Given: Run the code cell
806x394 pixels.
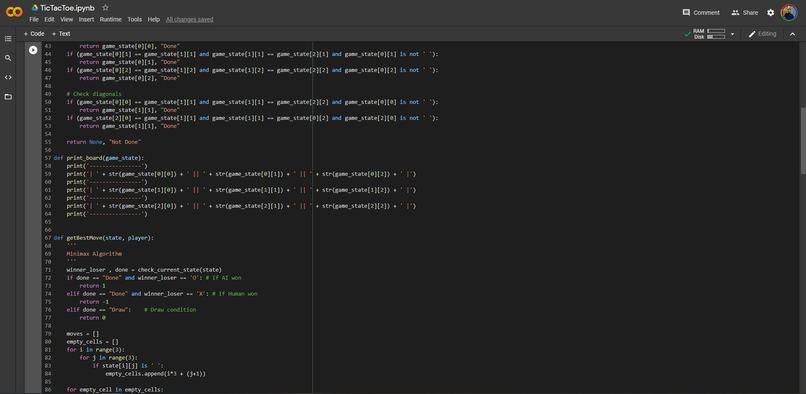Looking at the screenshot, I should [33, 50].
